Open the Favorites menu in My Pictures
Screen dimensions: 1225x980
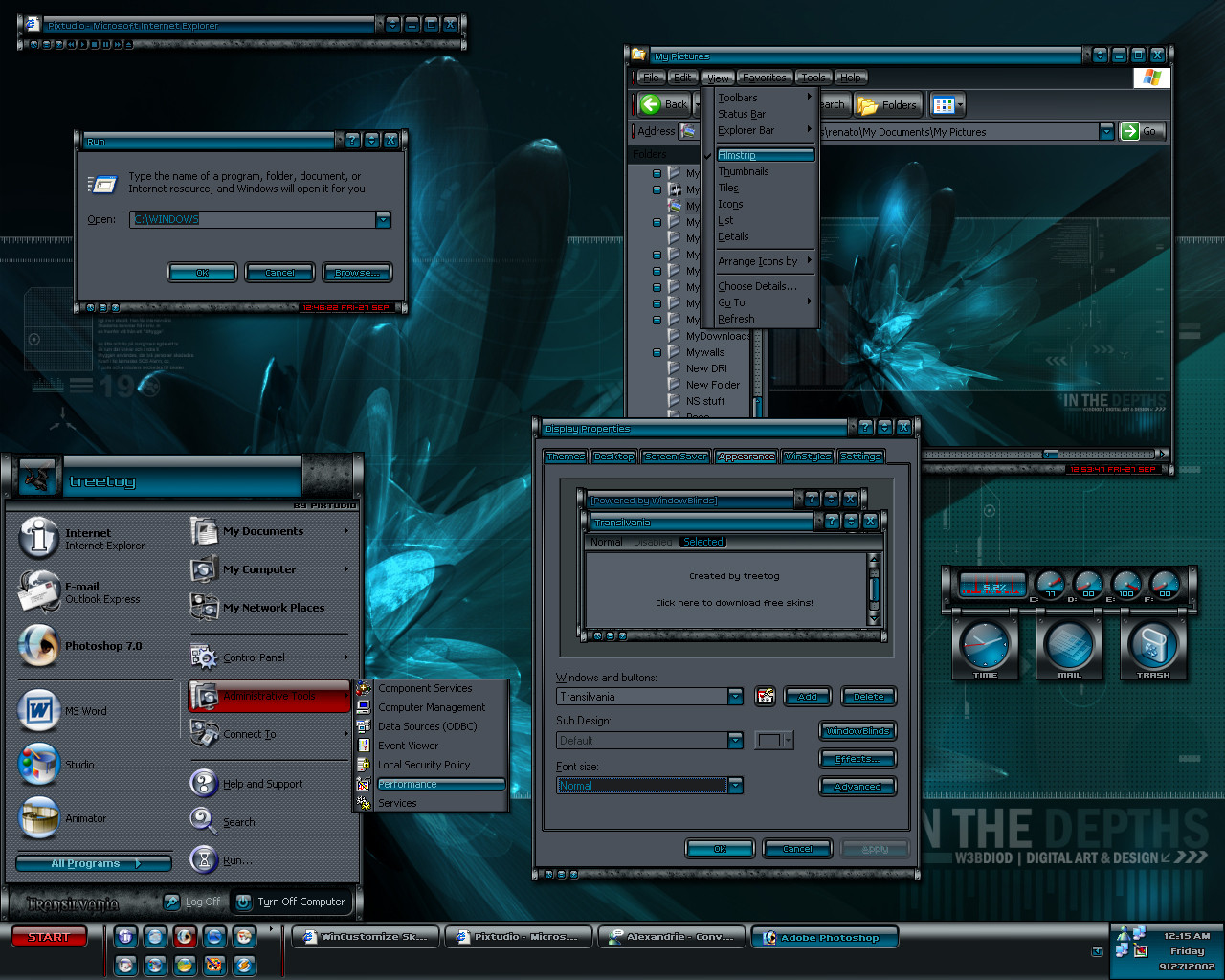765,78
